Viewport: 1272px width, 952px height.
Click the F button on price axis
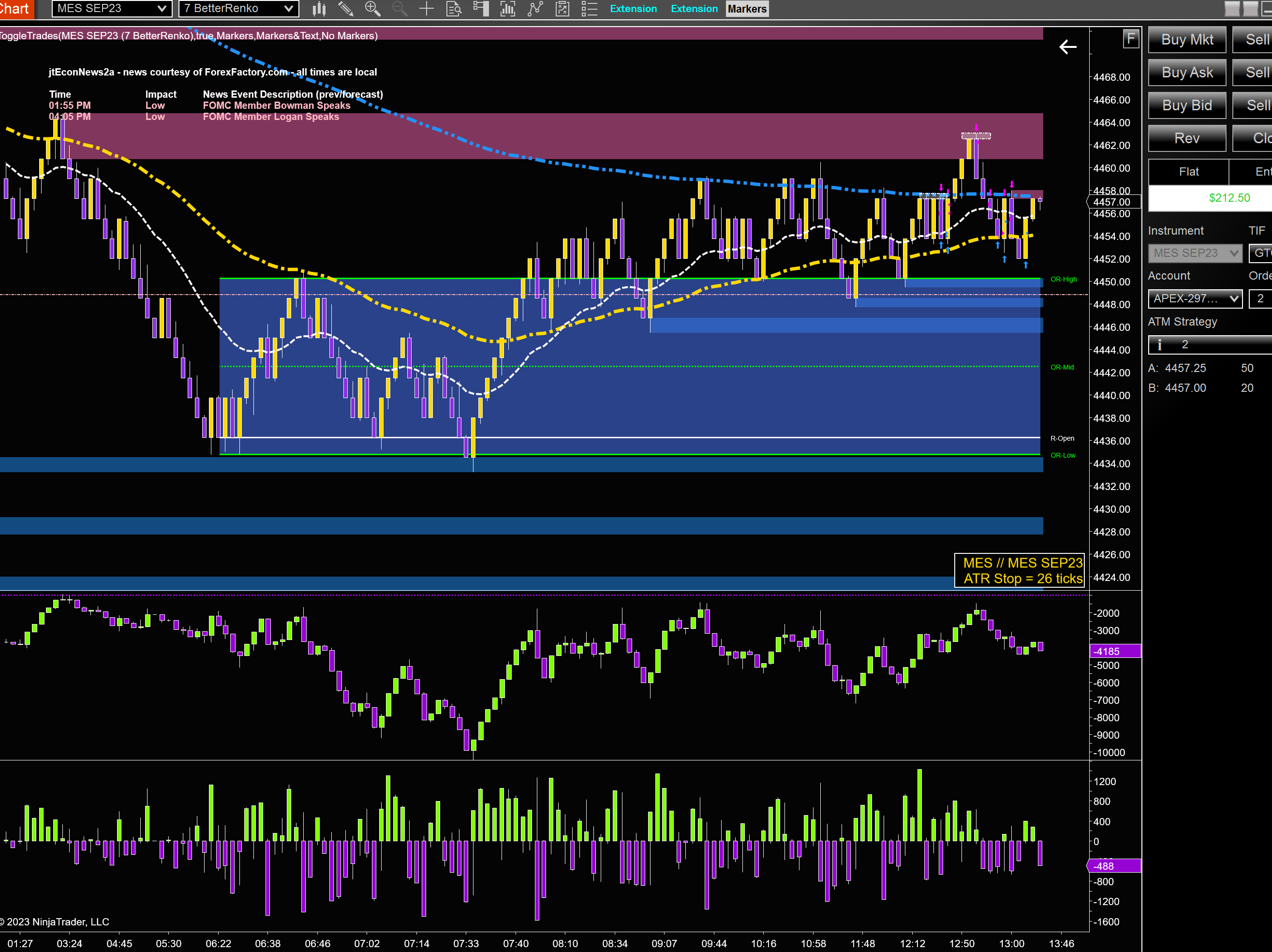1131,39
